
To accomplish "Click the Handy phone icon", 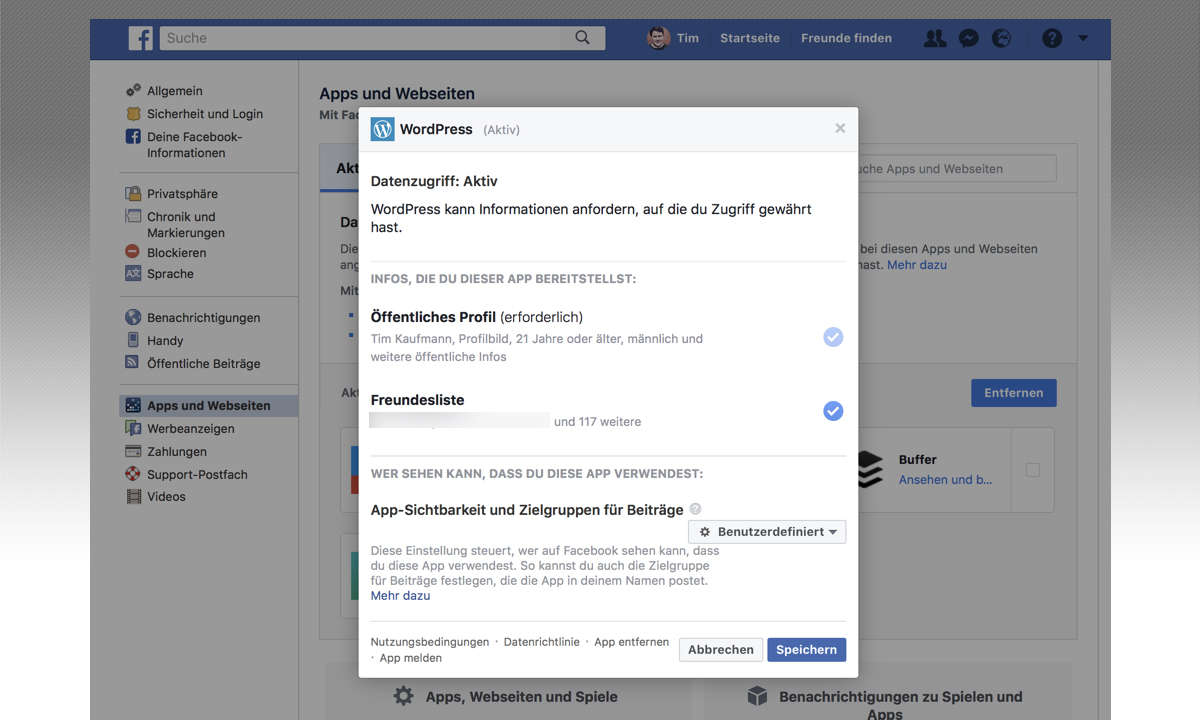I will click(133, 340).
